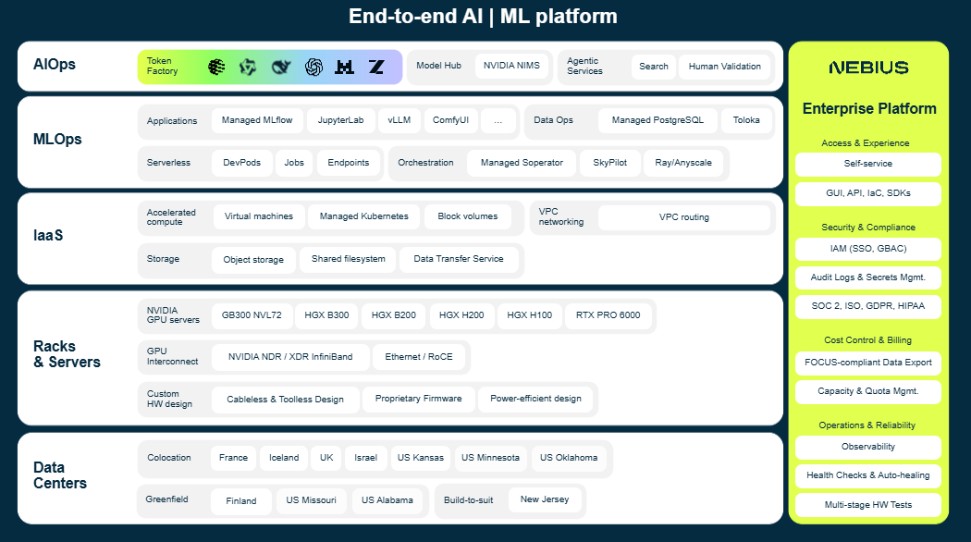Select the SkyPilot pill

(610, 163)
